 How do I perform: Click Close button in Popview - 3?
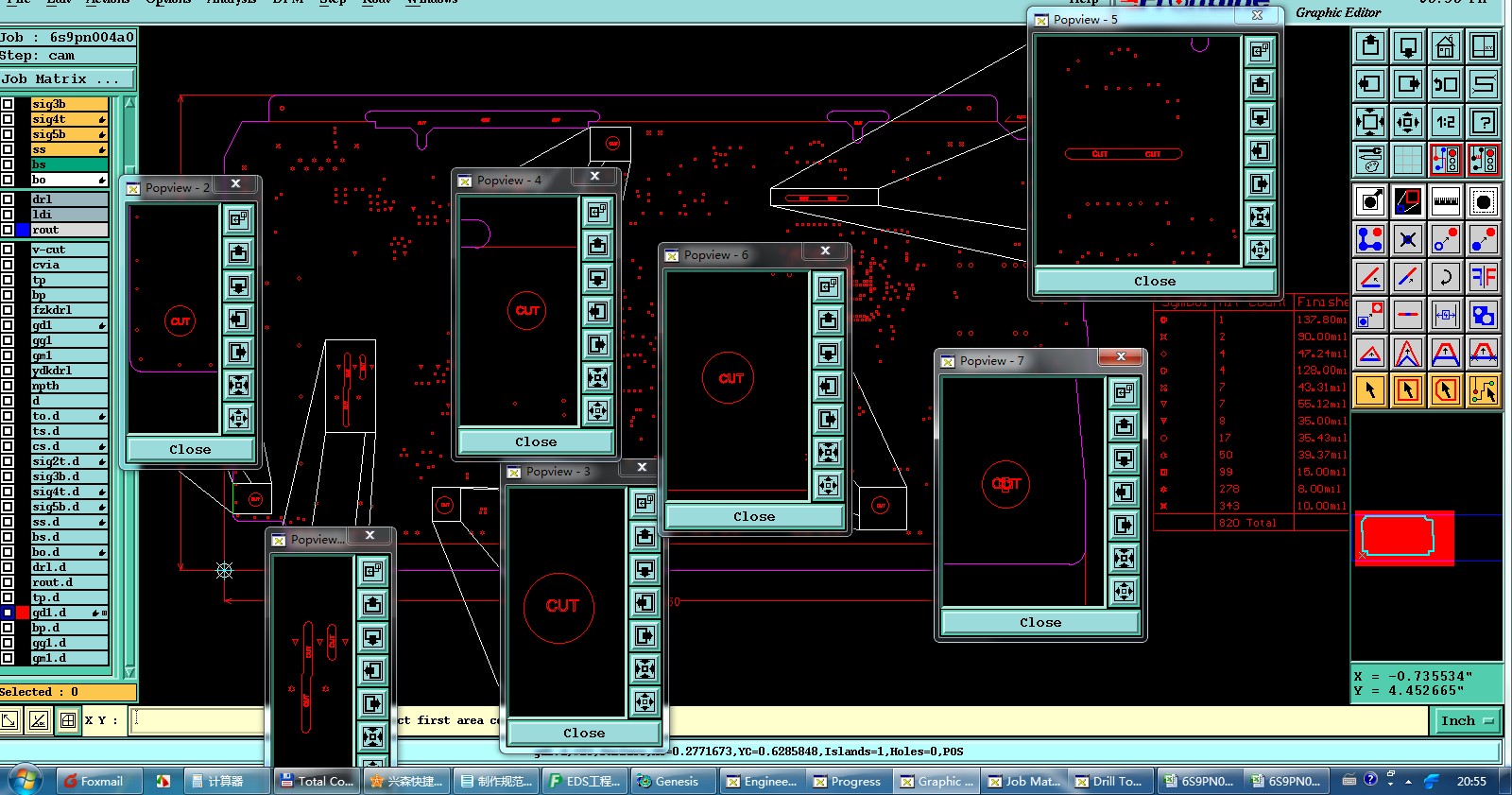[584, 733]
